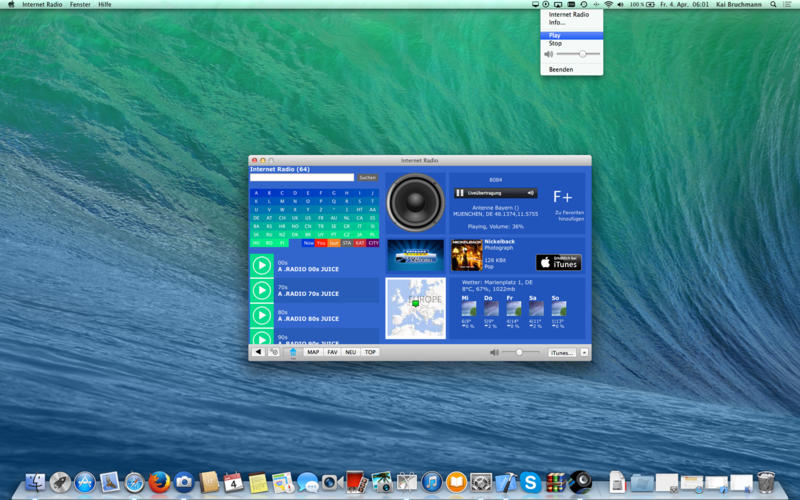Screen dimensions: 800x500
Task: Select Play in the menu bar dropdown
Action: [555, 35]
